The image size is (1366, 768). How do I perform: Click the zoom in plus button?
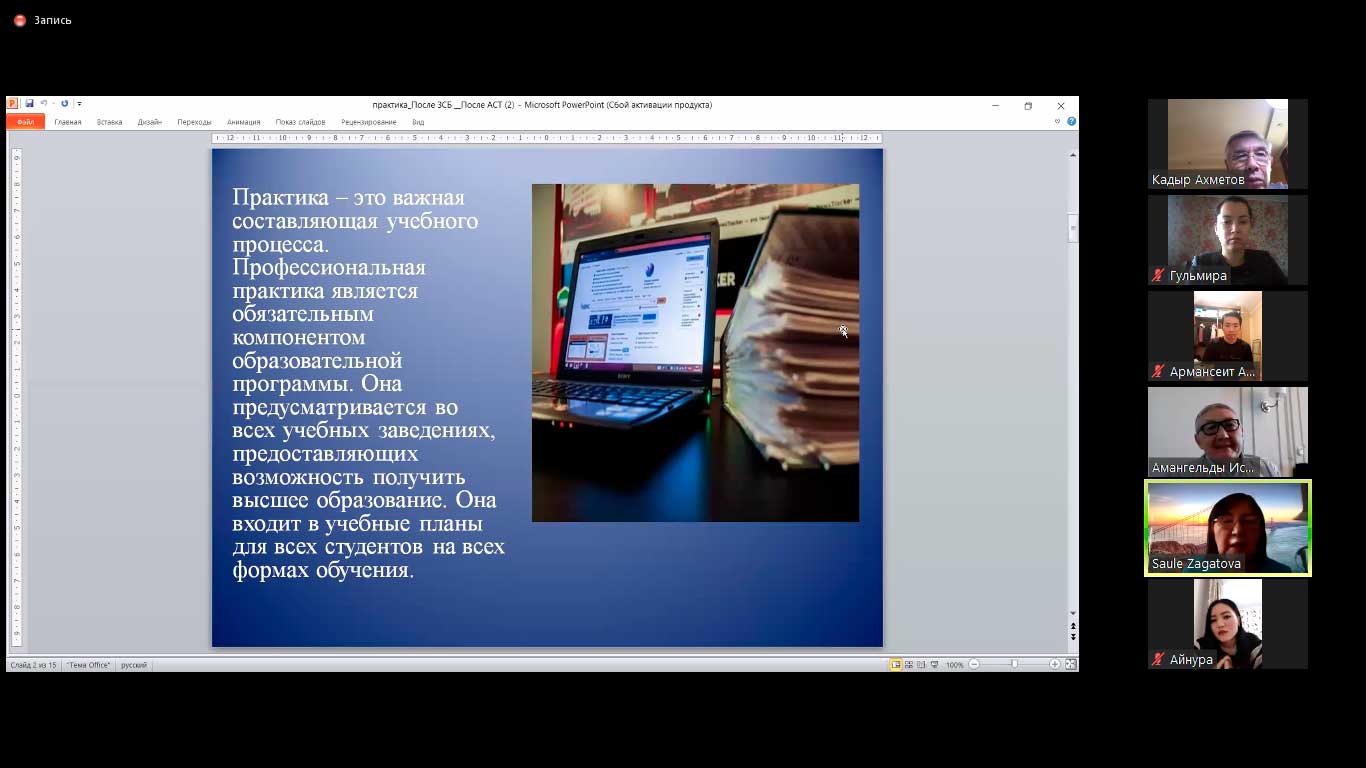(x=1054, y=665)
